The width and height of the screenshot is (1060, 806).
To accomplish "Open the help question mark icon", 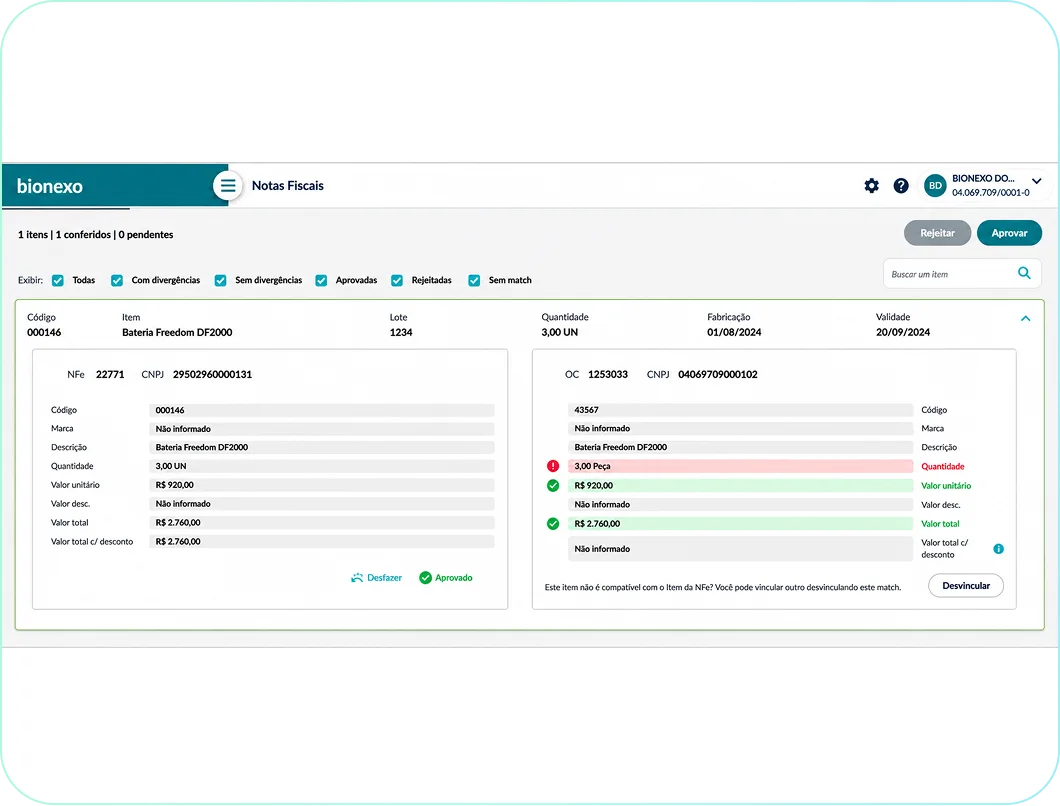I will 901,185.
